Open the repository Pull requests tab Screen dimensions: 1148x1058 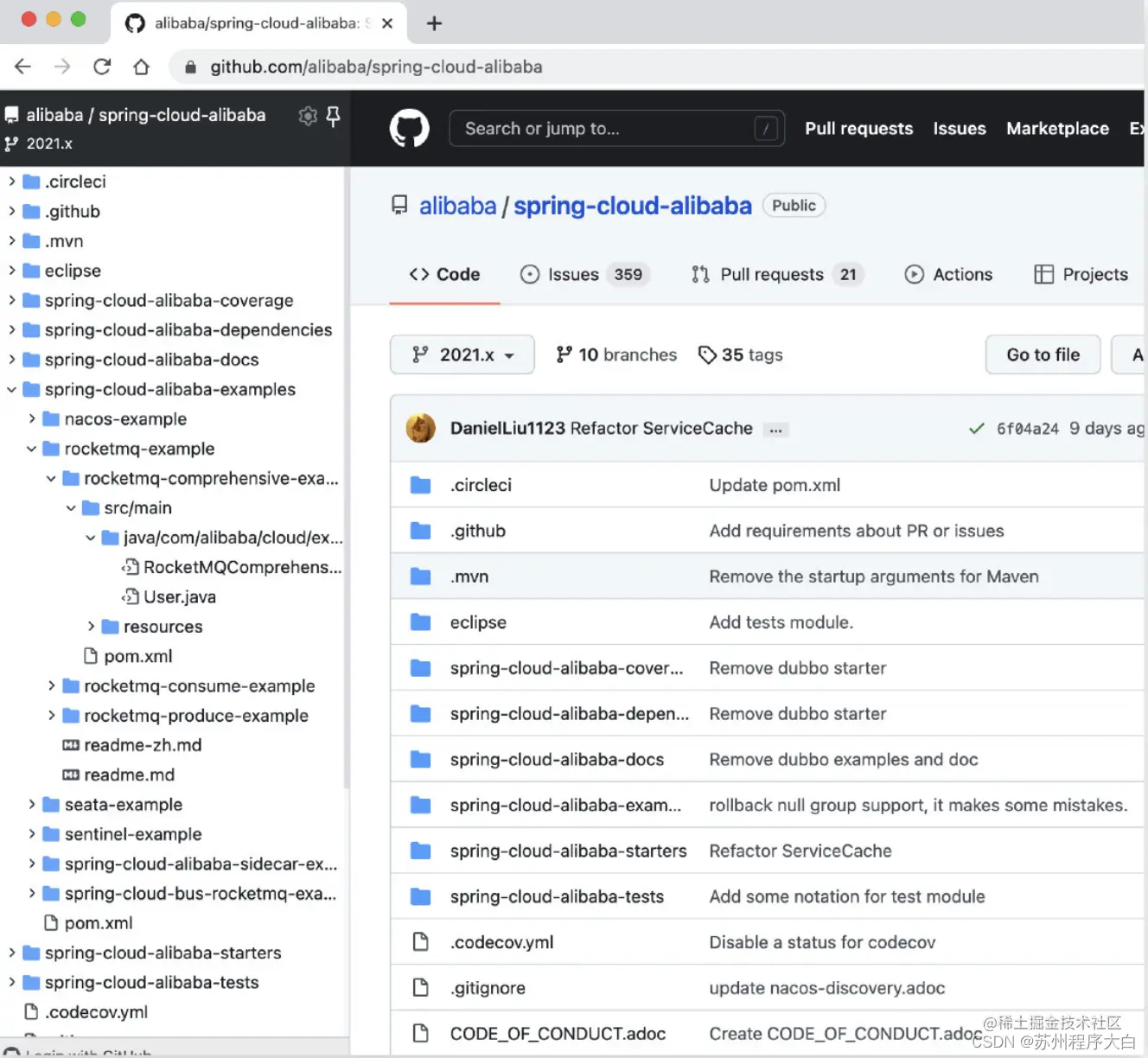(777, 275)
